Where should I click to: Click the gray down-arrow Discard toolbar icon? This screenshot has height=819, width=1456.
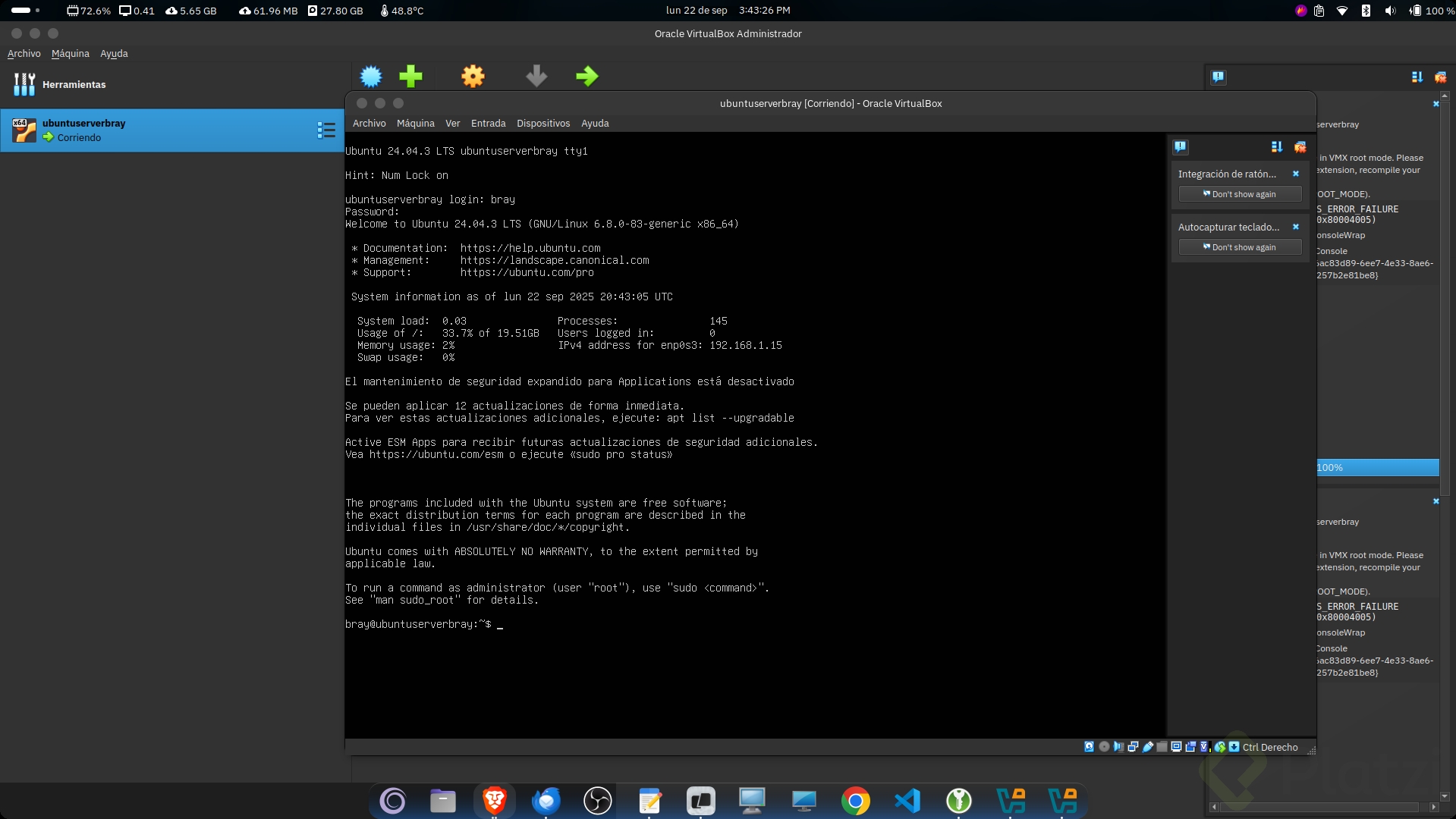point(536,76)
